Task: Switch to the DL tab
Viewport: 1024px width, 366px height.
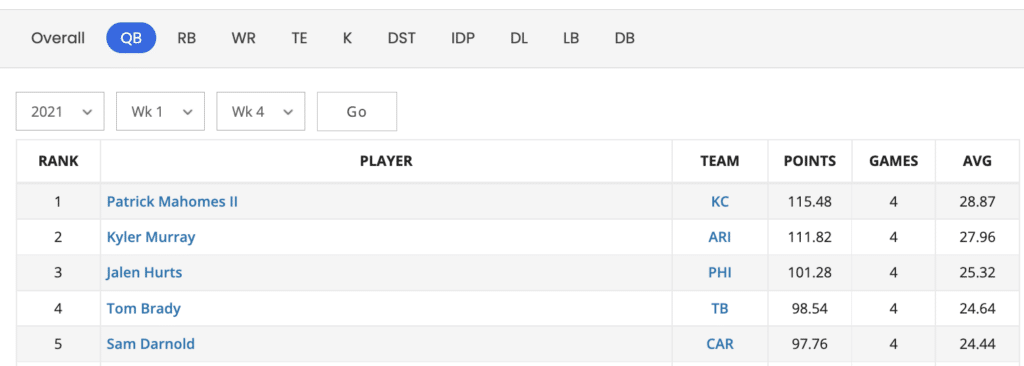Action: pos(519,38)
